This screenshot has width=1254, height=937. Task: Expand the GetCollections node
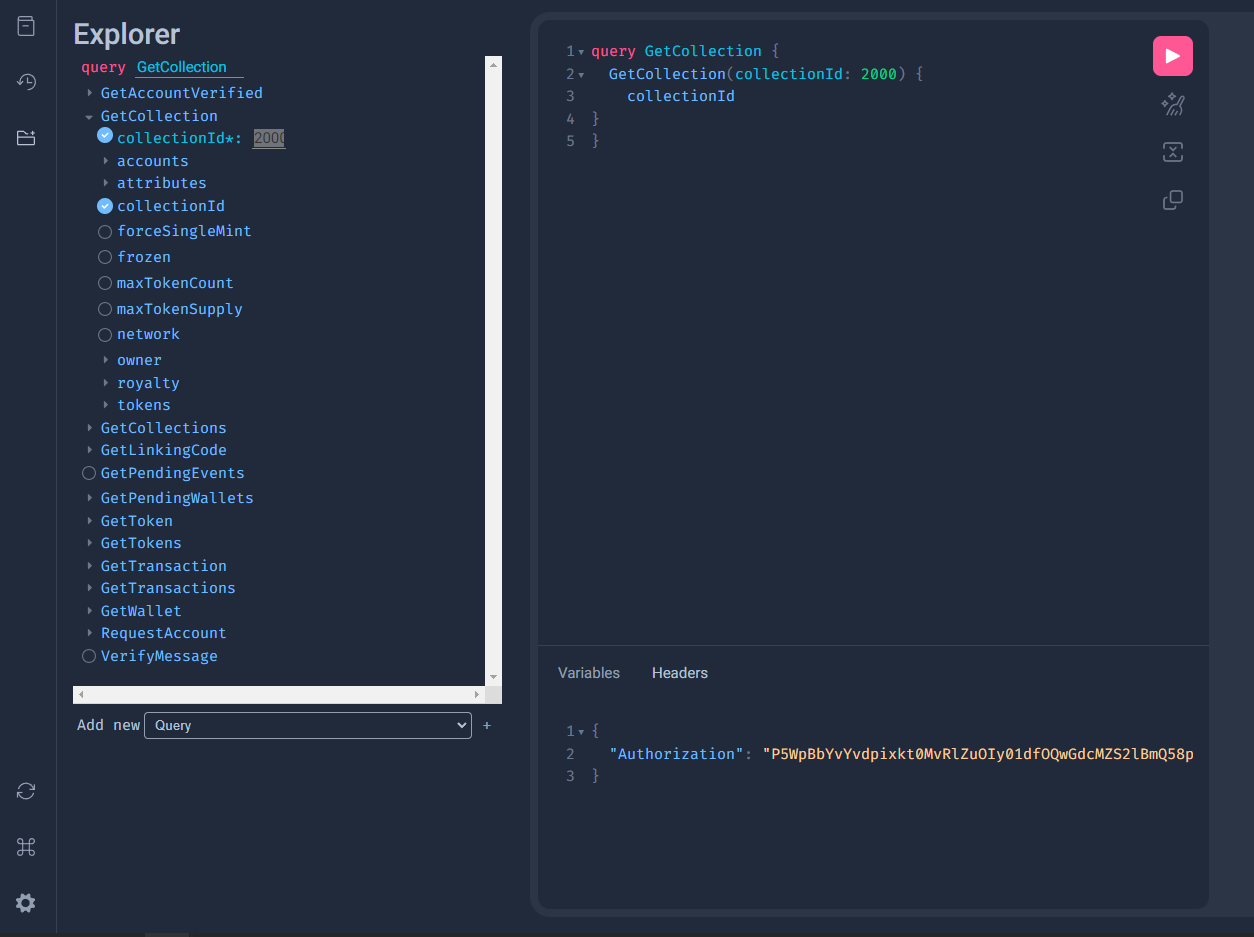[90, 428]
